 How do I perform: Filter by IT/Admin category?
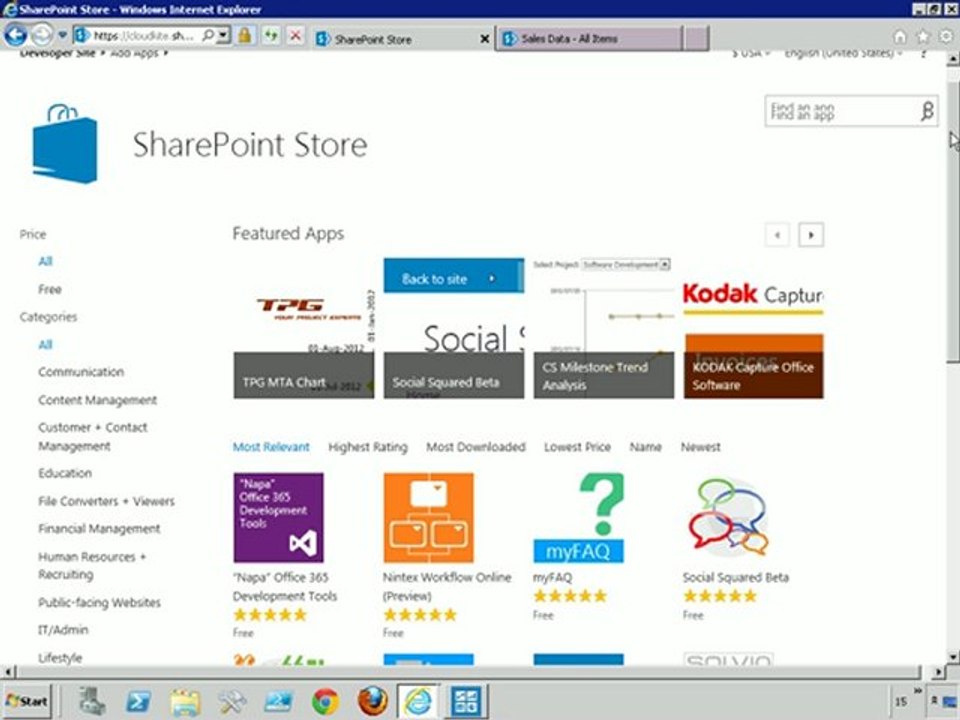click(x=63, y=630)
